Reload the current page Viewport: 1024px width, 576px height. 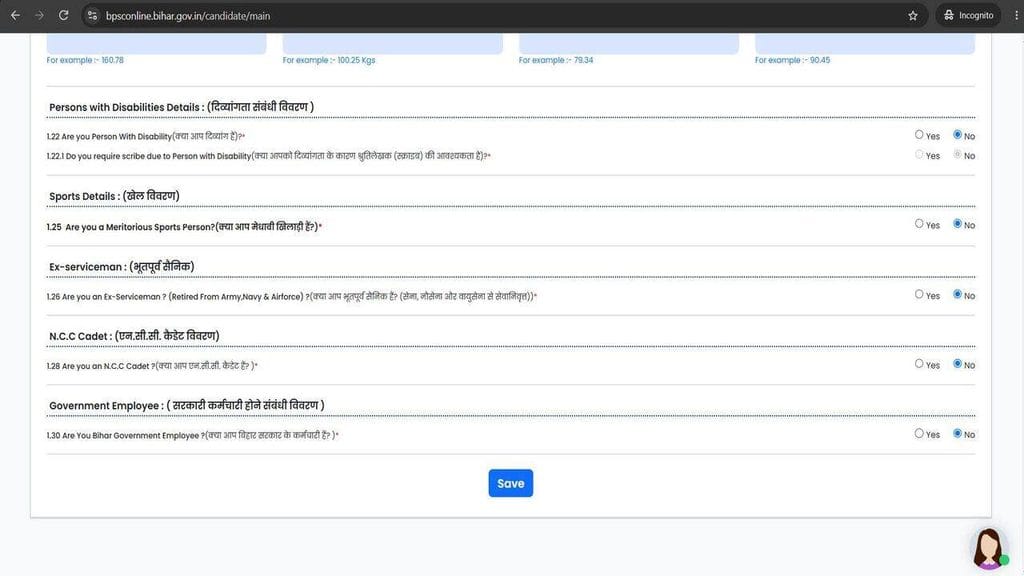63,16
